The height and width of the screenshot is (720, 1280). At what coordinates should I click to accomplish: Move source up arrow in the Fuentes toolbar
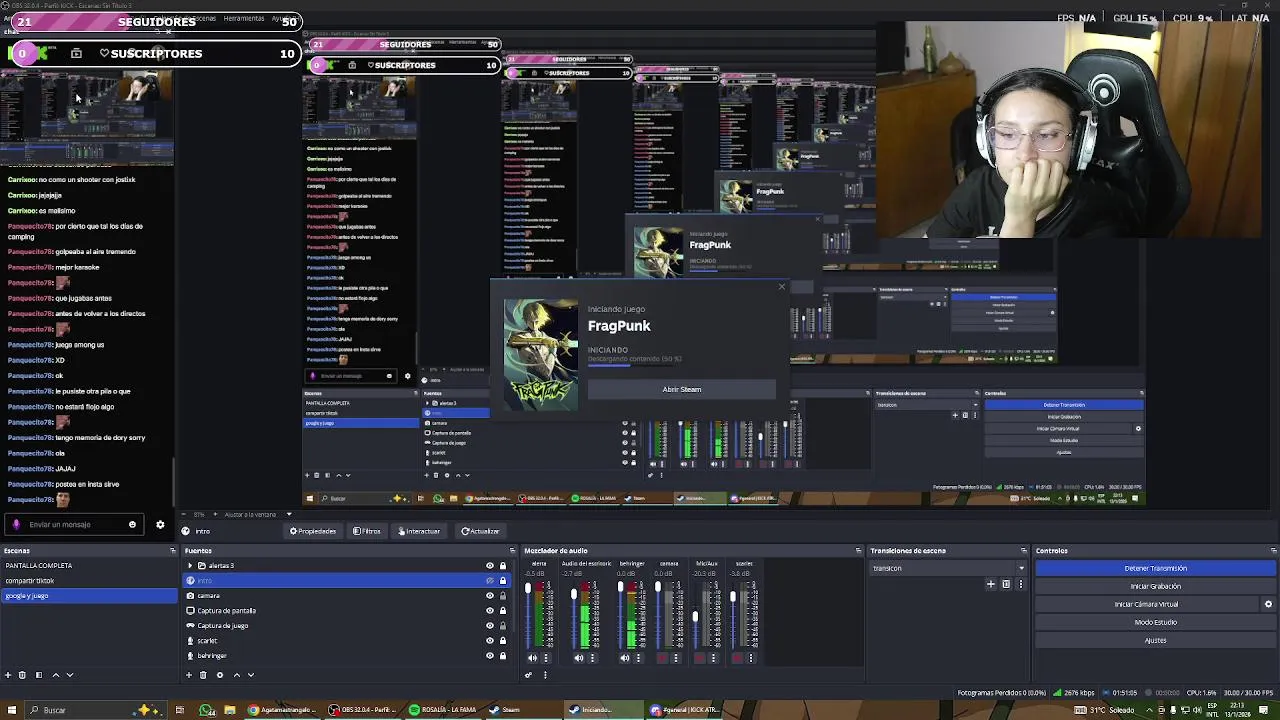tap(236, 675)
